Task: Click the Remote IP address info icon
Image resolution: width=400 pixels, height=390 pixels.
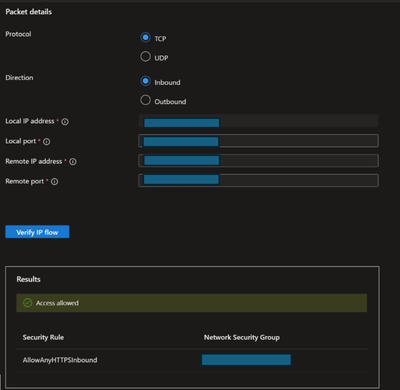Action: point(73,162)
